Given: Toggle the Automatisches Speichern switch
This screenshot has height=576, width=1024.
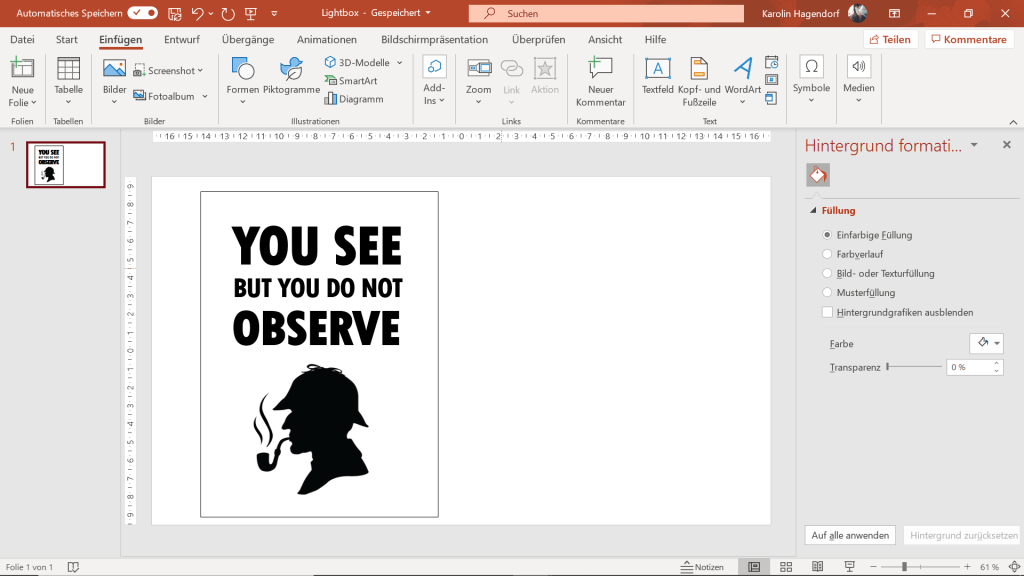Looking at the screenshot, I should [143, 13].
